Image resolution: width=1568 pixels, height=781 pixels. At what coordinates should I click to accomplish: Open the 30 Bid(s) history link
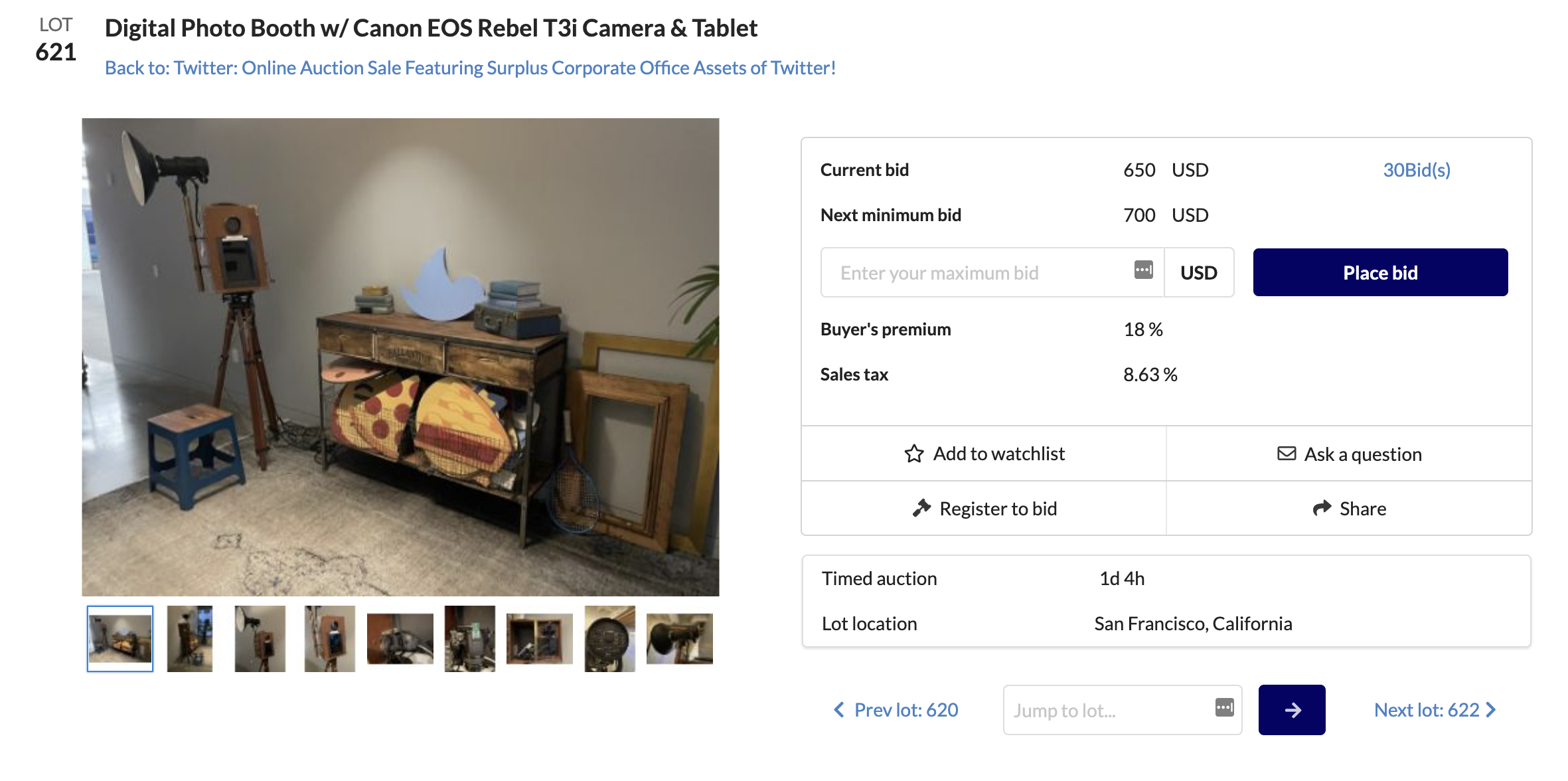coord(1416,170)
